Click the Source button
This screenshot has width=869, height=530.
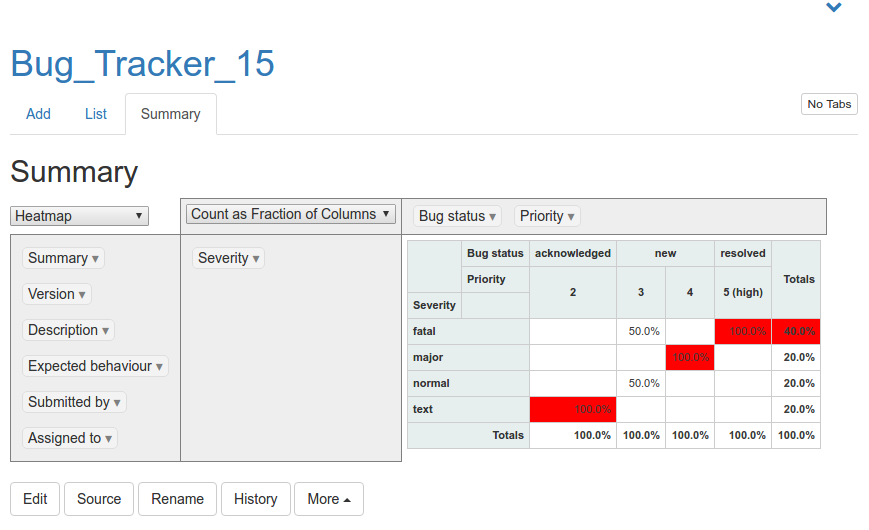coord(99,499)
